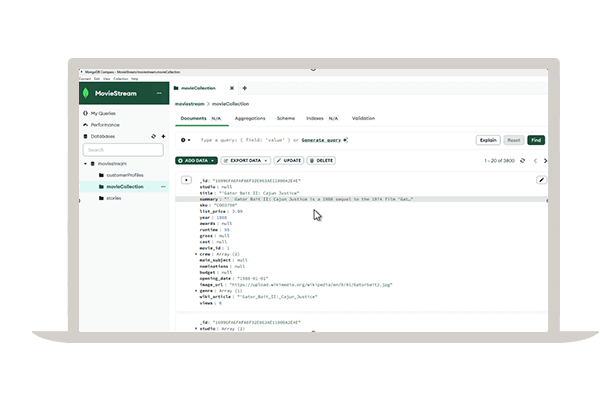600x400 pixels.
Task: Click the Generate query link
Action: coord(321,140)
